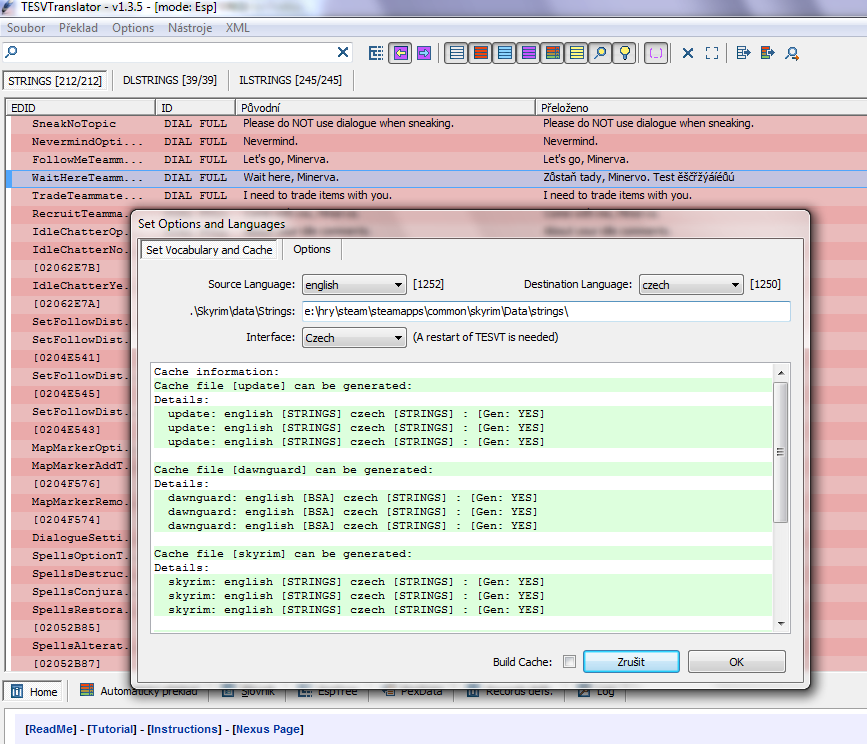Switch to the Options tab in dialog
This screenshot has height=744, width=867.
313,249
